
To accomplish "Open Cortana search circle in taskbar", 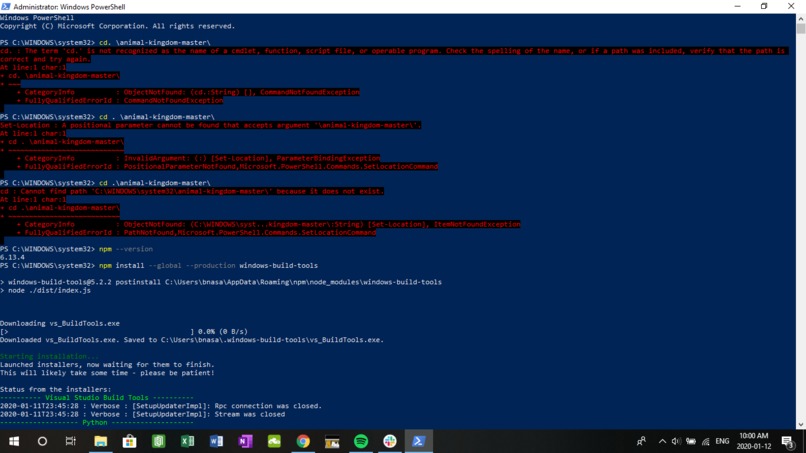I will pyautogui.click(x=43, y=441).
